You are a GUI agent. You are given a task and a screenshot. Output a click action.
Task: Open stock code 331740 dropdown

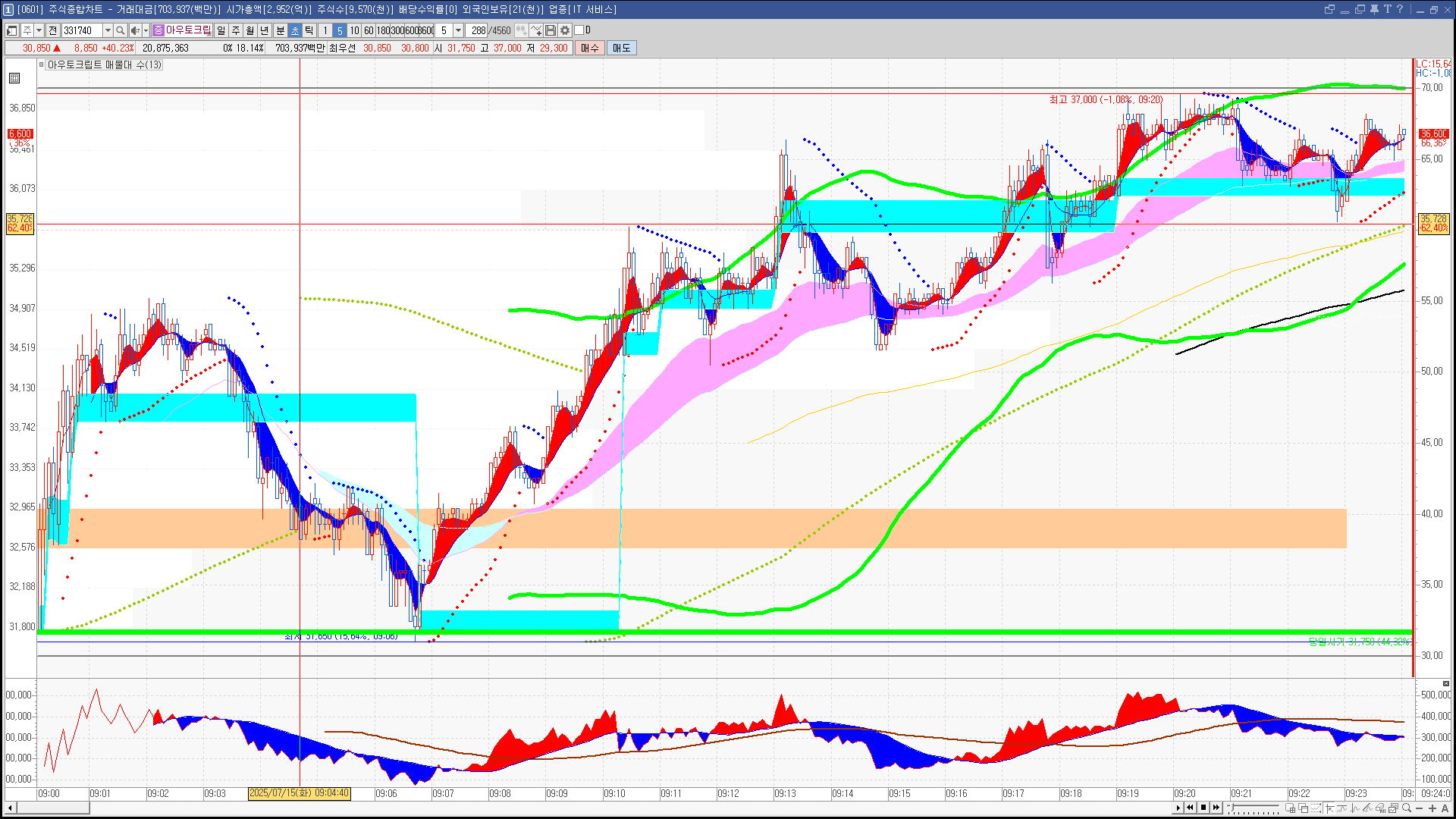click(108, 30)
